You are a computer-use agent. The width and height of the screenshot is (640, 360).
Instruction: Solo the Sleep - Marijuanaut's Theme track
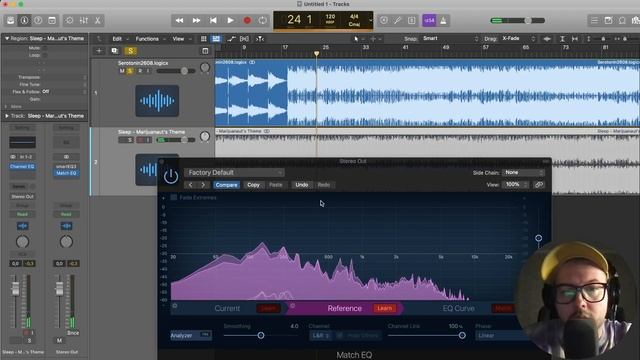pos(130,140)
